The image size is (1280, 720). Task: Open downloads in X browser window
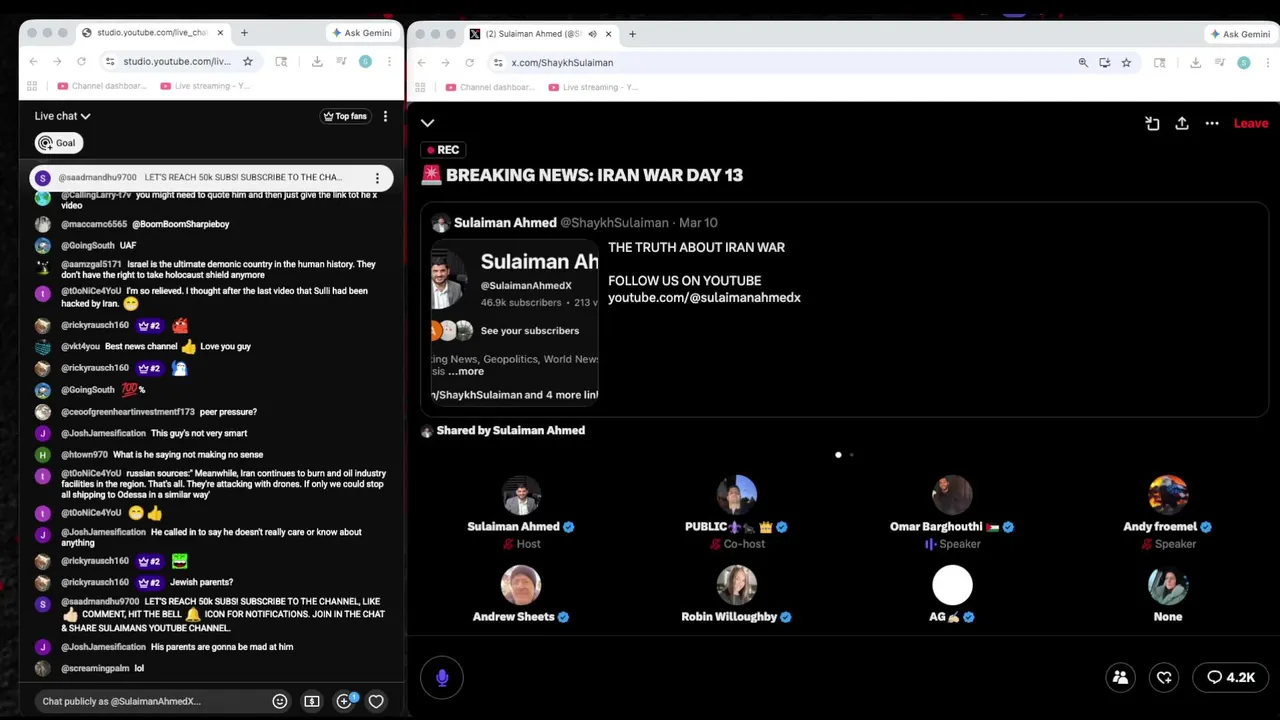[1195, 62]
